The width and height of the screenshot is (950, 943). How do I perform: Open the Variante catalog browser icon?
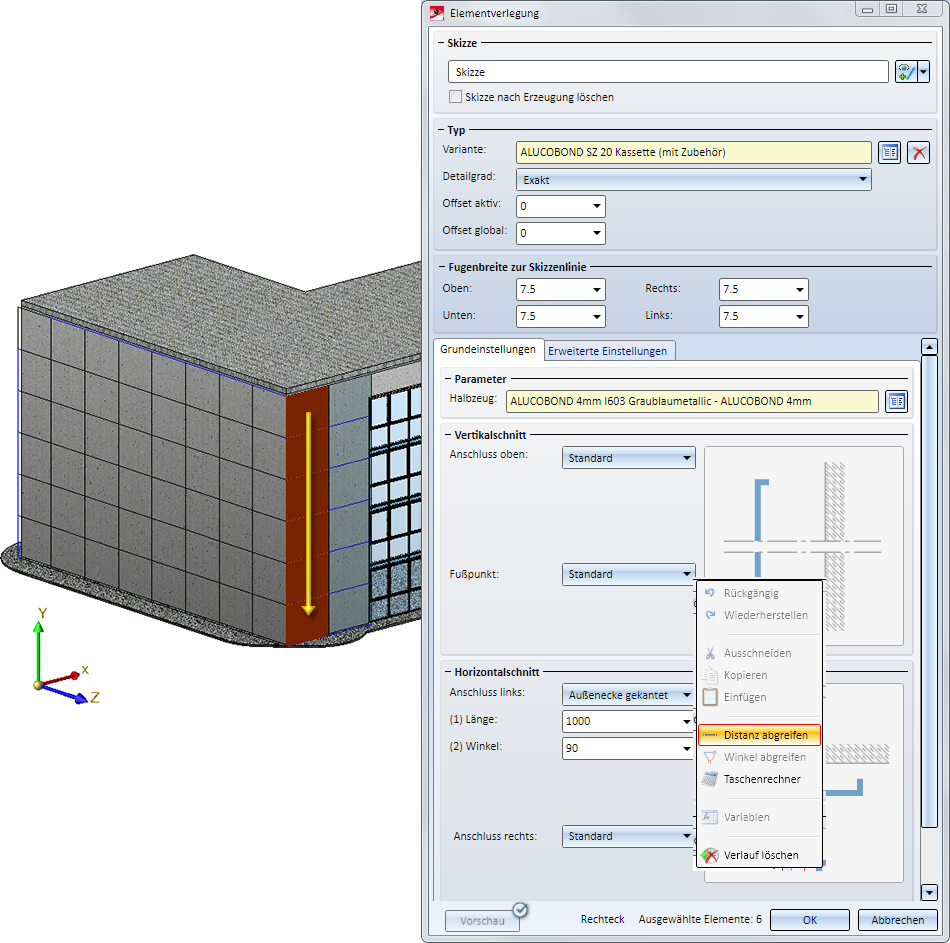pos(889,152)
